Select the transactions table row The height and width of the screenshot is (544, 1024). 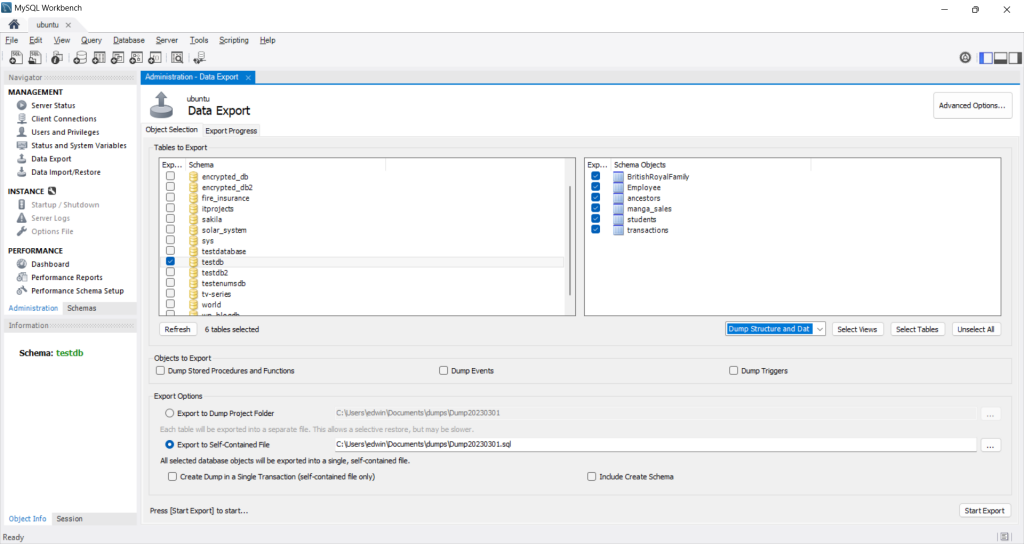click(x=792, y=230)
